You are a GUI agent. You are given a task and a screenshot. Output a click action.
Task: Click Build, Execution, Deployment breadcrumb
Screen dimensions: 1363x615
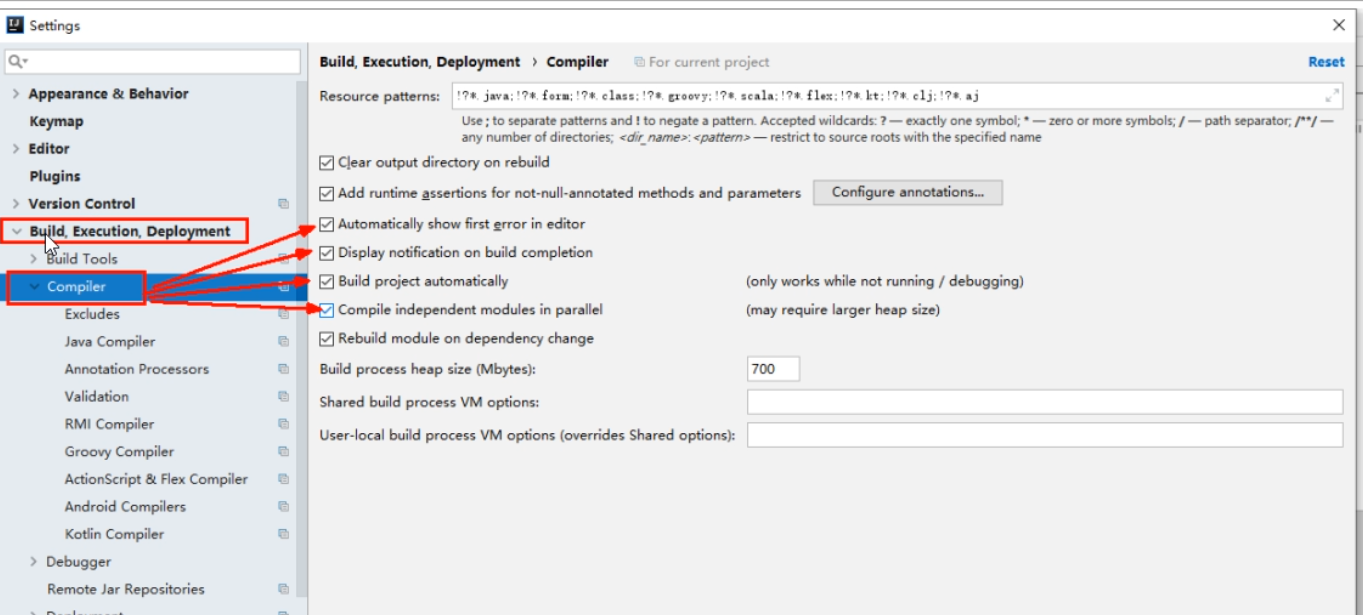420,62
